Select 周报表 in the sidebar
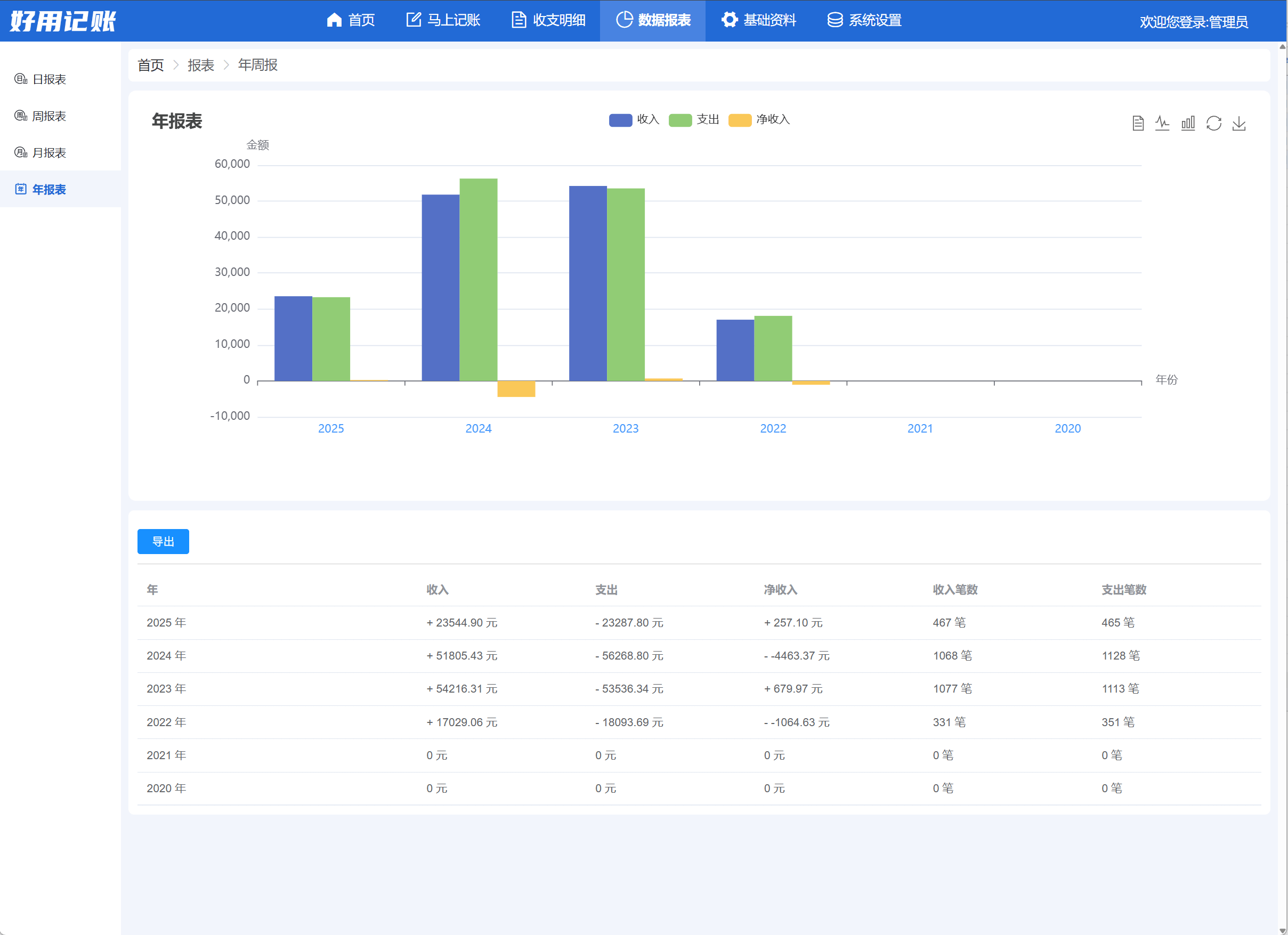This screenshot has height=935, width=1288. pos(60,116)
